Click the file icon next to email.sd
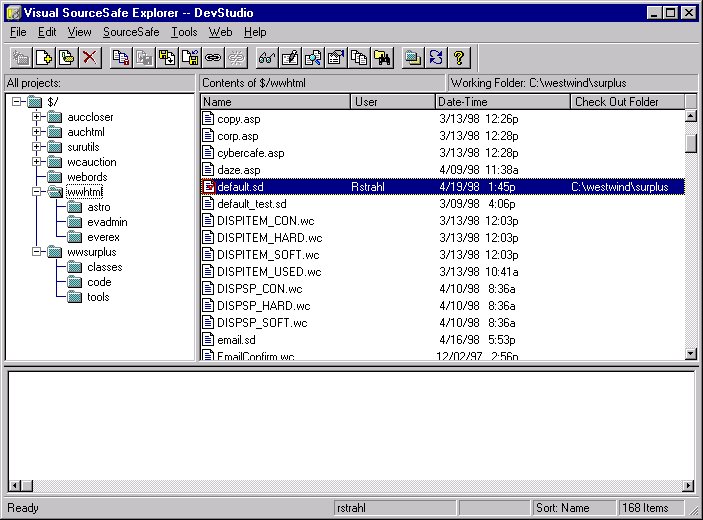This screenshot has height=520, width=703. 208,339
